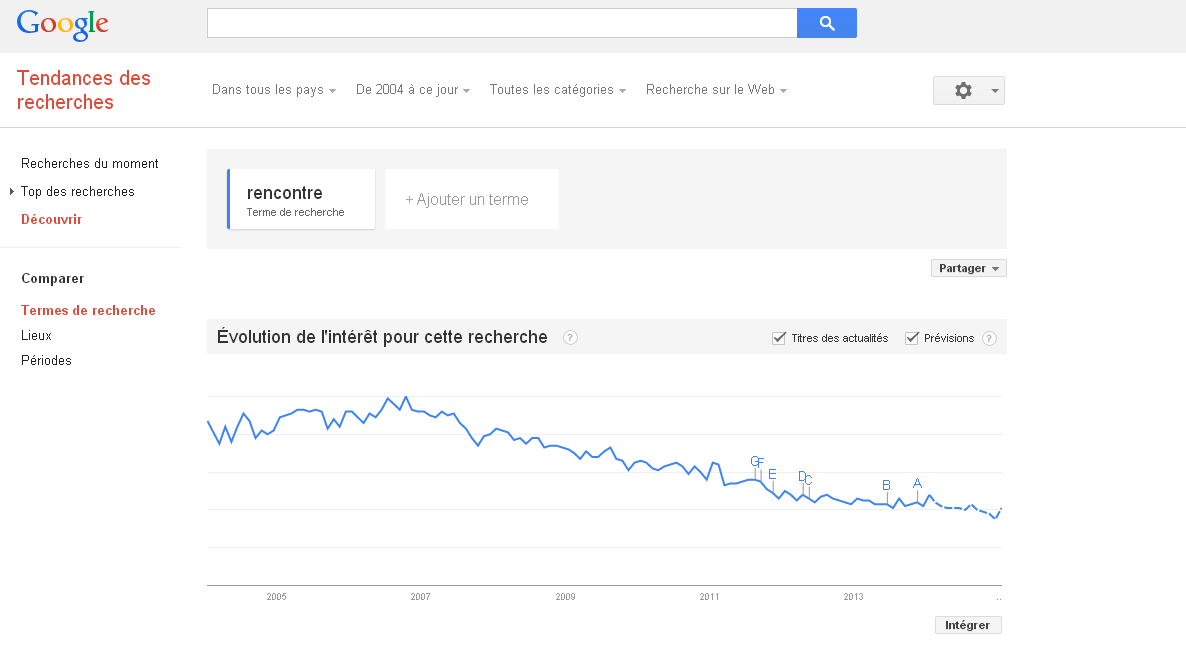Open help icon next to Prévisions
Screen dimensions: 1186x650
989,338
